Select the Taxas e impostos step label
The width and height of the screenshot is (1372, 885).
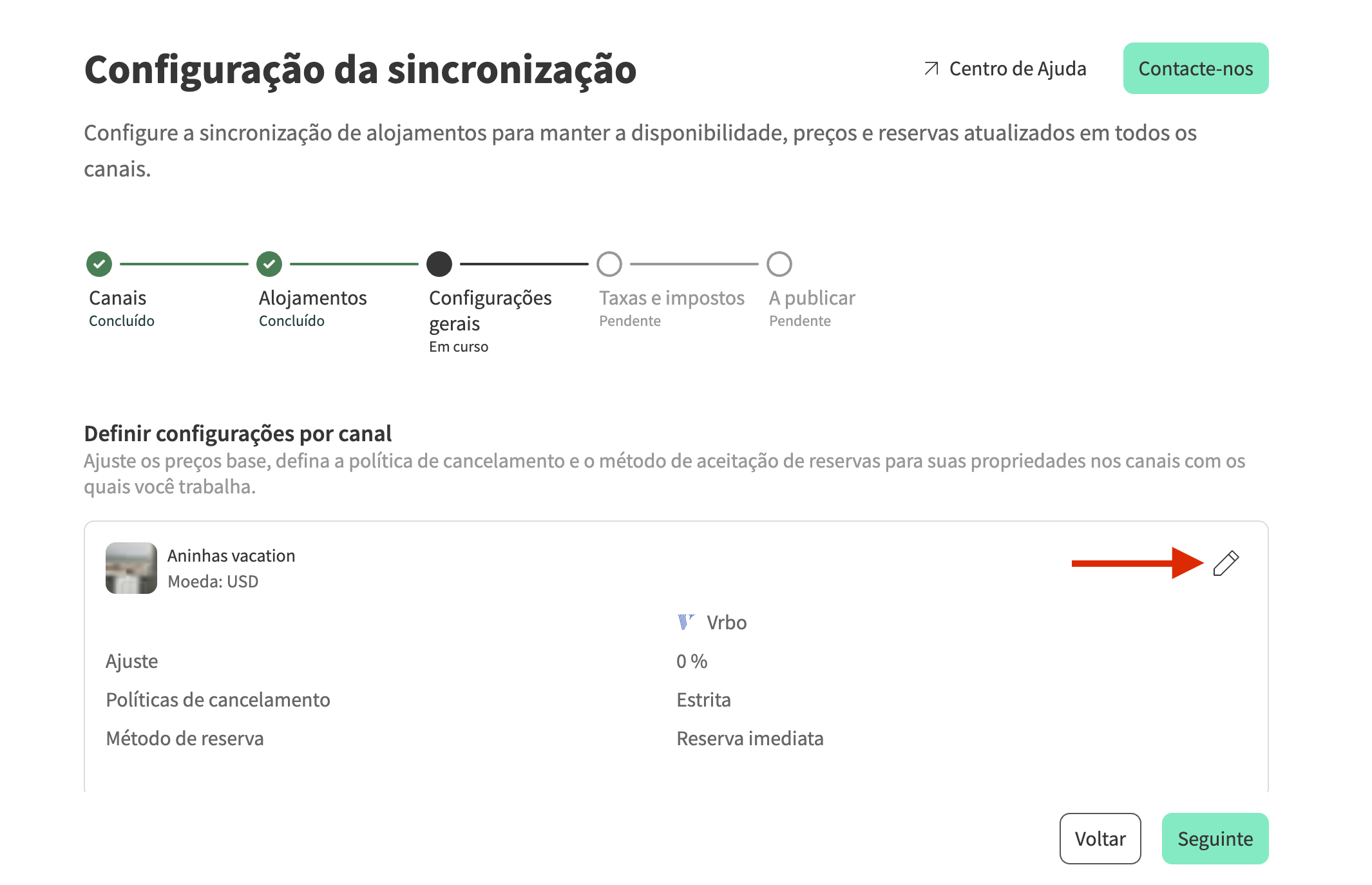tap(671, 298)
